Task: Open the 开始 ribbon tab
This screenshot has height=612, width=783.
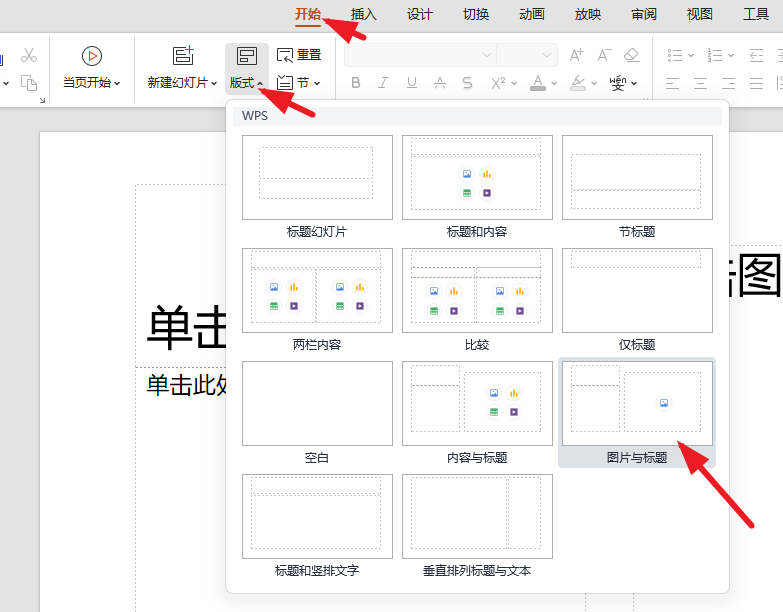Action: click(308, 14)
